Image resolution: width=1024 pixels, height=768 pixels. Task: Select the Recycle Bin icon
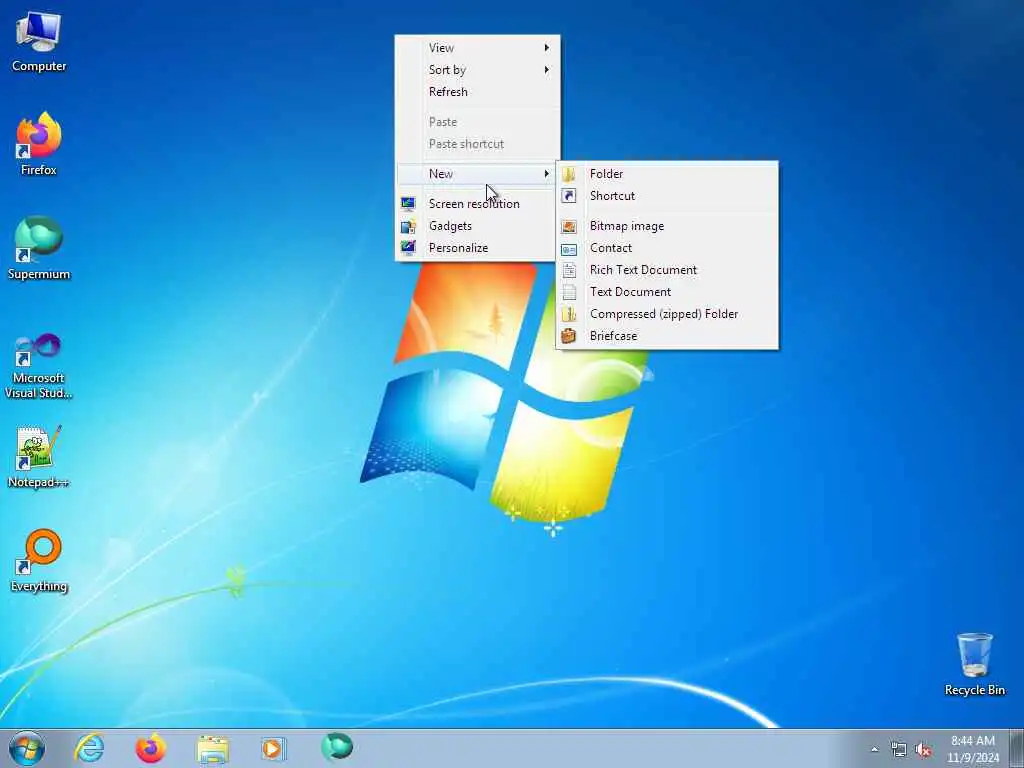click(974, 664)
